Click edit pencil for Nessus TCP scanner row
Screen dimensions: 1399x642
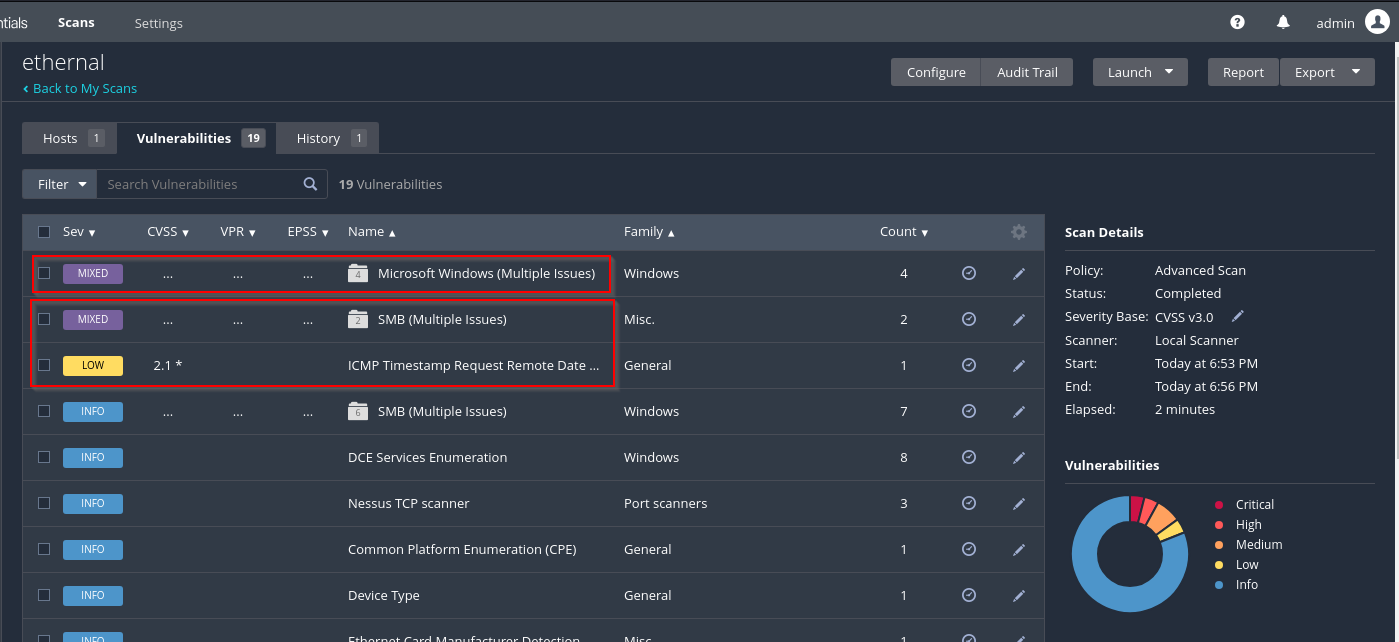point(1019,503)
